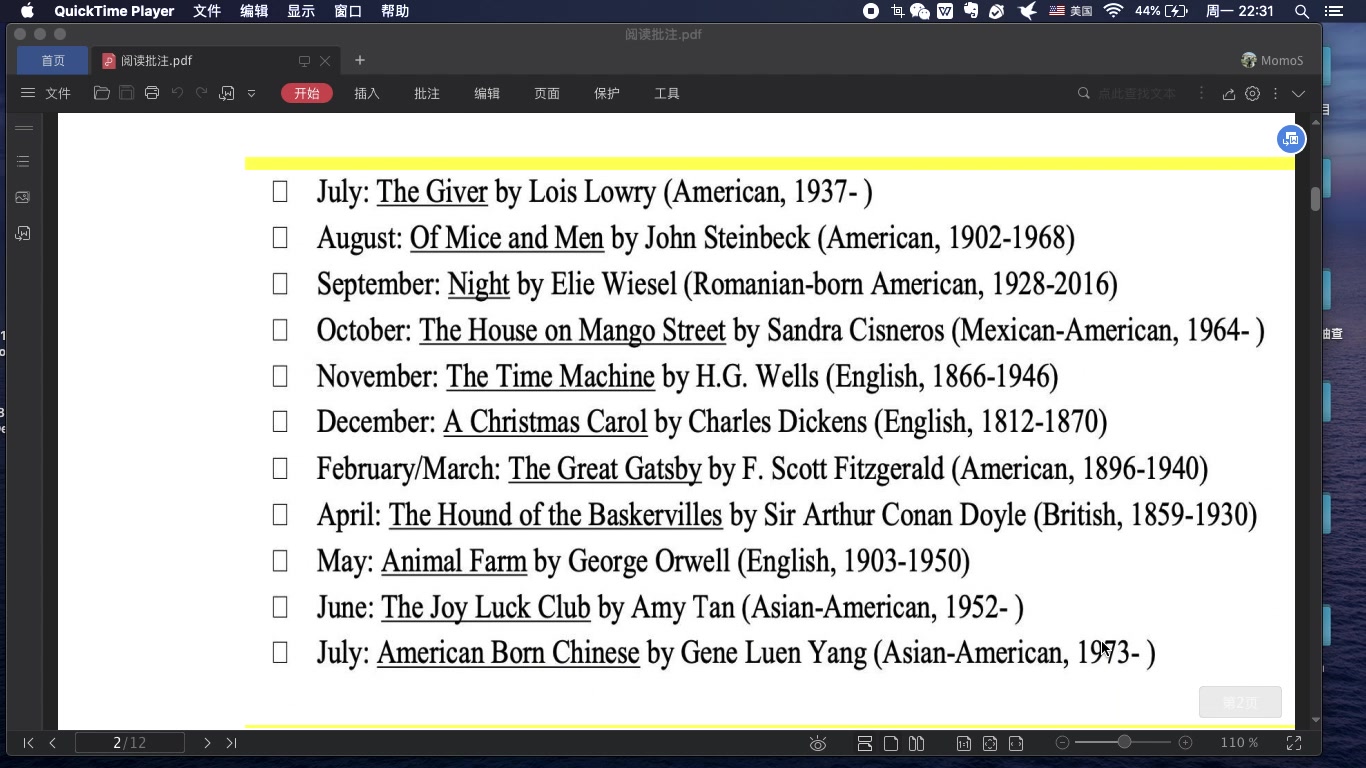Undo the last action
Screen dimensions: 1366x768
[177, 93]
